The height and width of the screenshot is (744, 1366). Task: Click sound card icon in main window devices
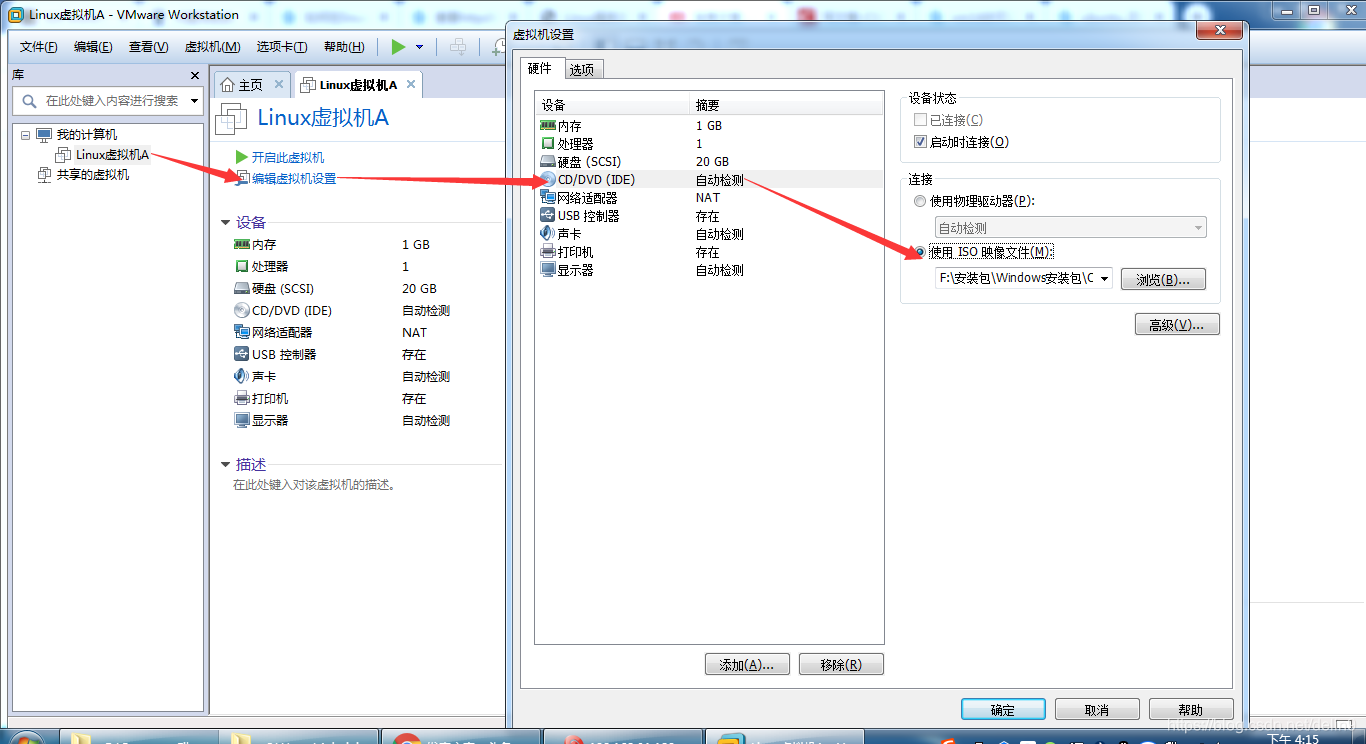pos(241,376)
